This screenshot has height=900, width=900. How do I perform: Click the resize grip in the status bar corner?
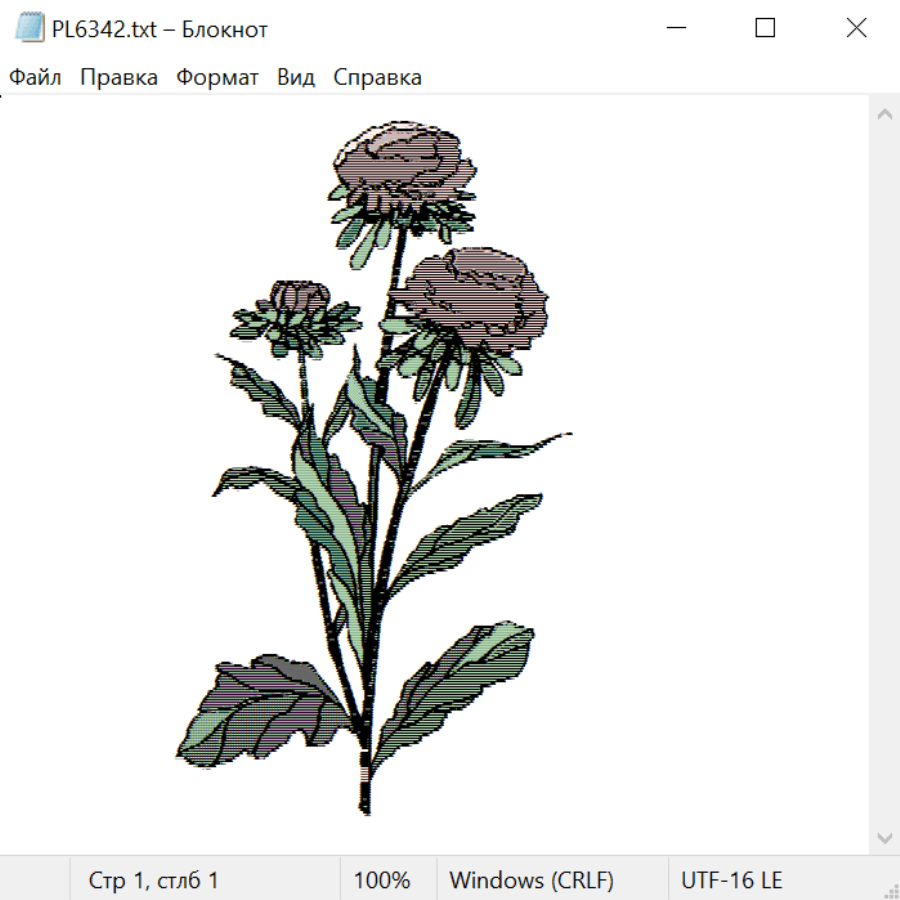tap(889, 889)
